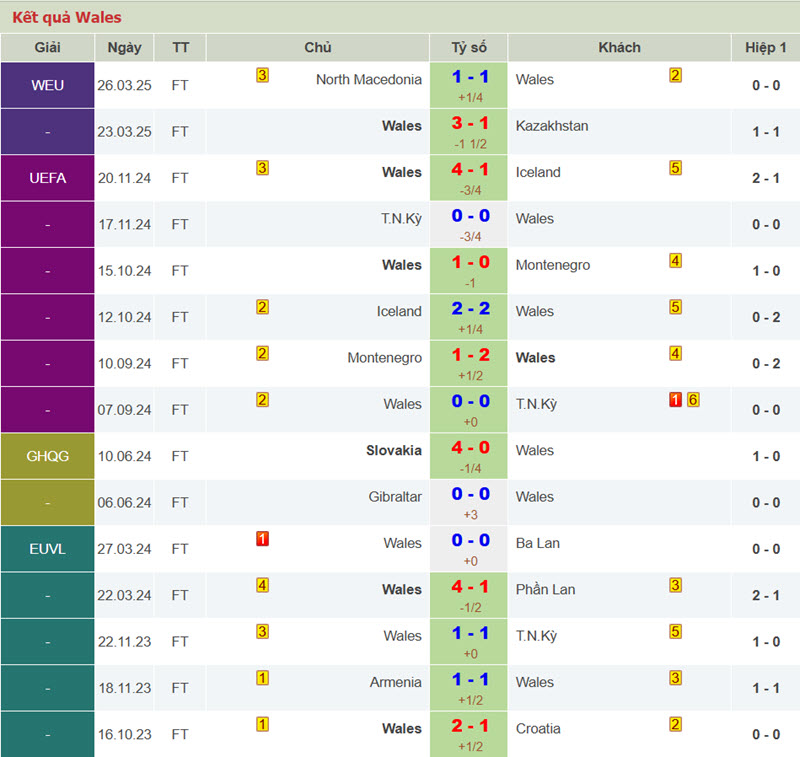The width and height of the screenshot is (800, 757).
Task: Click the yellow card 4 icon beside Montenegro on 15.10.24
Action: [x=675, y=261]
